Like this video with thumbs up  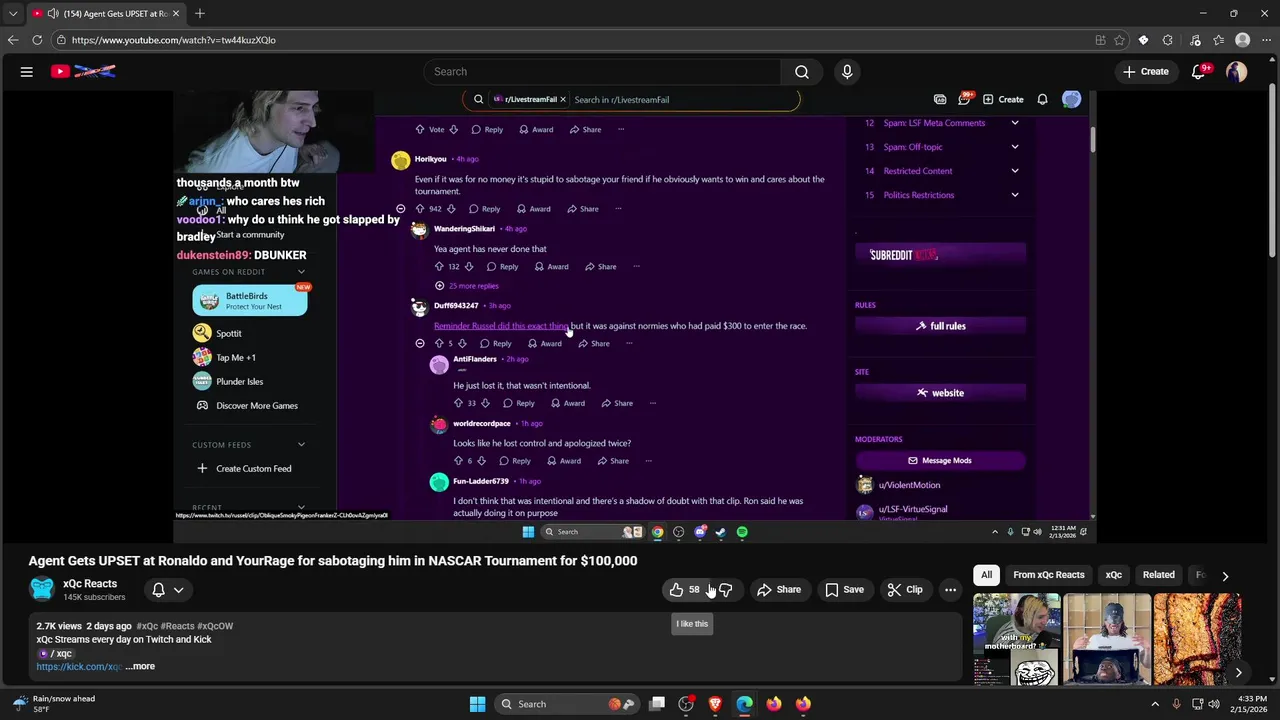(685, 590)
